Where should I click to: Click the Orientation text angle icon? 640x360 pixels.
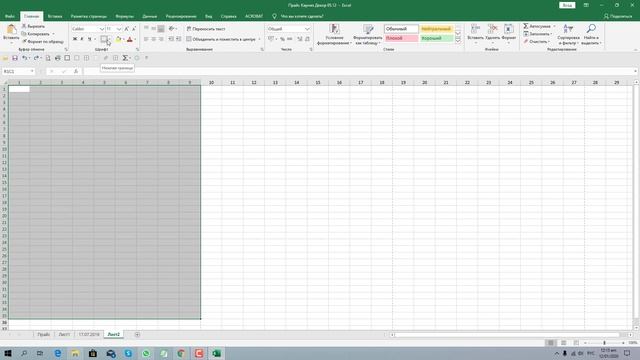click(x=172, y=29)
